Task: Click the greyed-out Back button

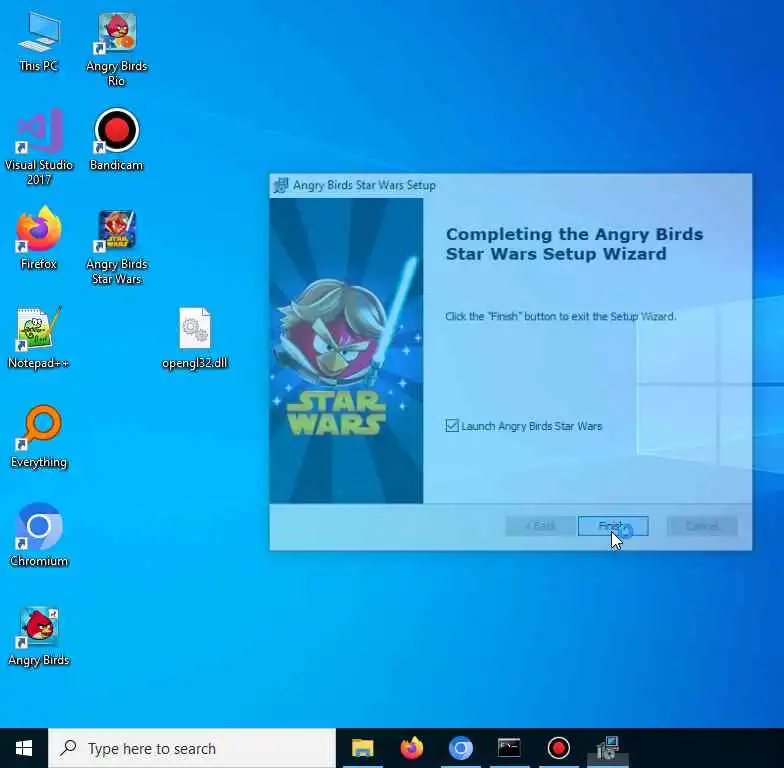Action: pos(540,526)
